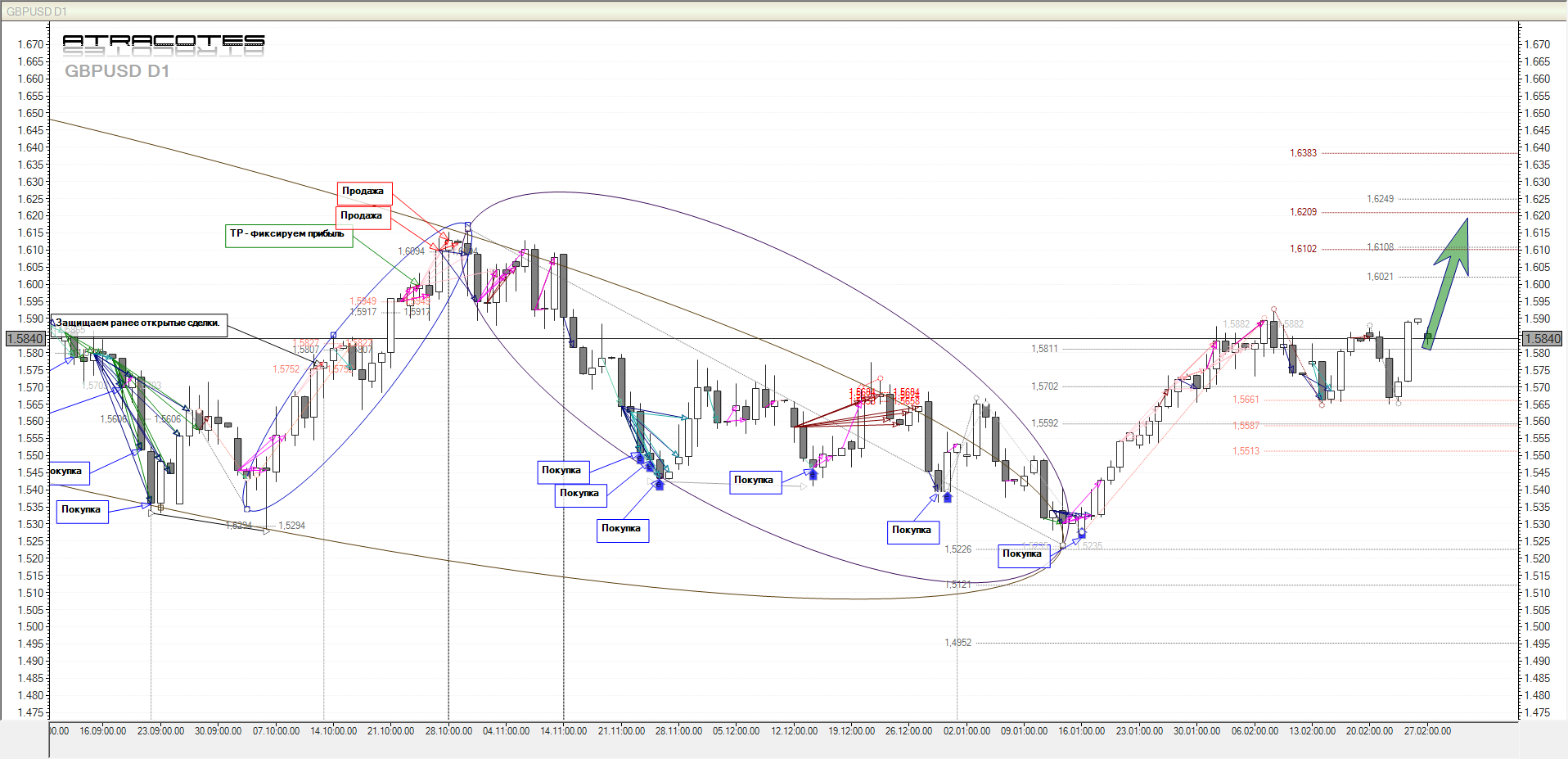1568x759 pixels.
Task: Click the 30.09:00.00 date on the time axis
Action: pos(218,731)
